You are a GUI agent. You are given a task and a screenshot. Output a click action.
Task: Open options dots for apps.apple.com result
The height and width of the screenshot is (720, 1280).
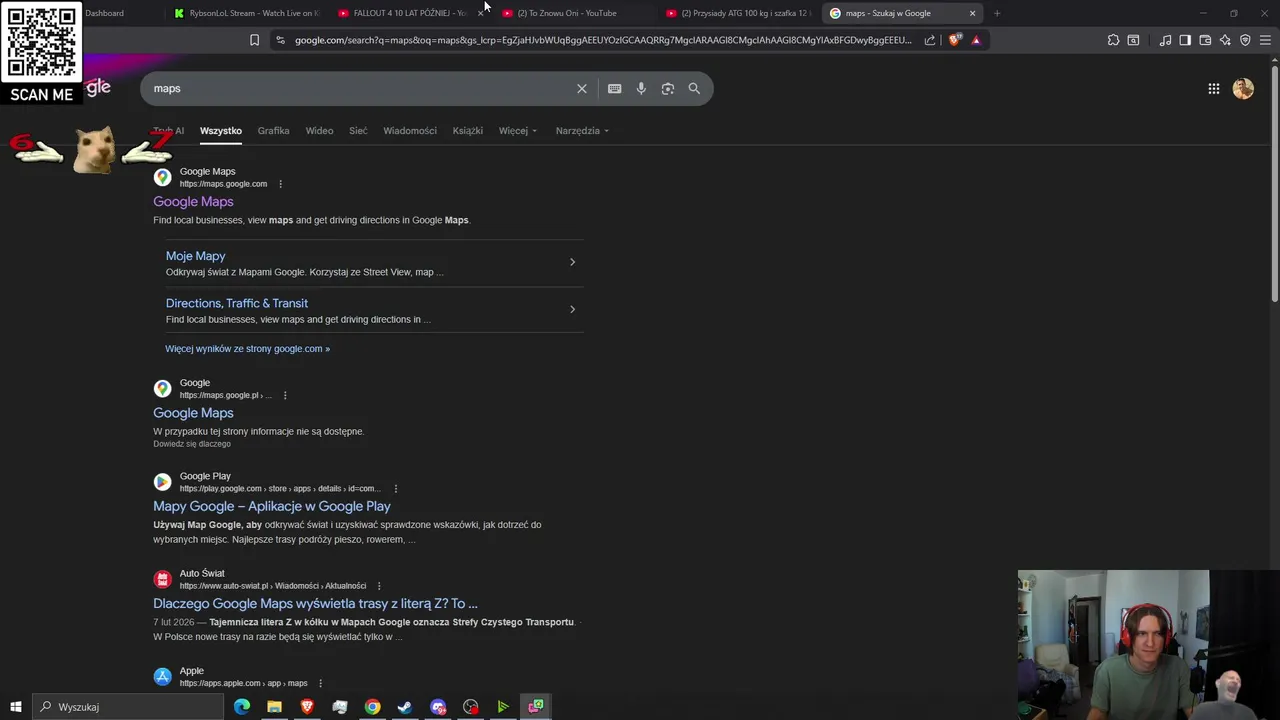pos(320,684)
